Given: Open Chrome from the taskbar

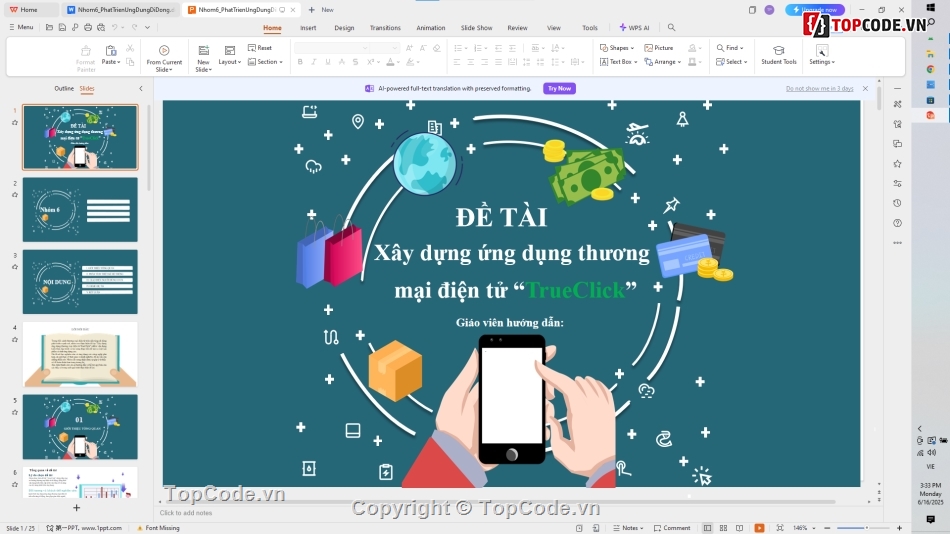Looking at the screenshot, I should point(931,69).
